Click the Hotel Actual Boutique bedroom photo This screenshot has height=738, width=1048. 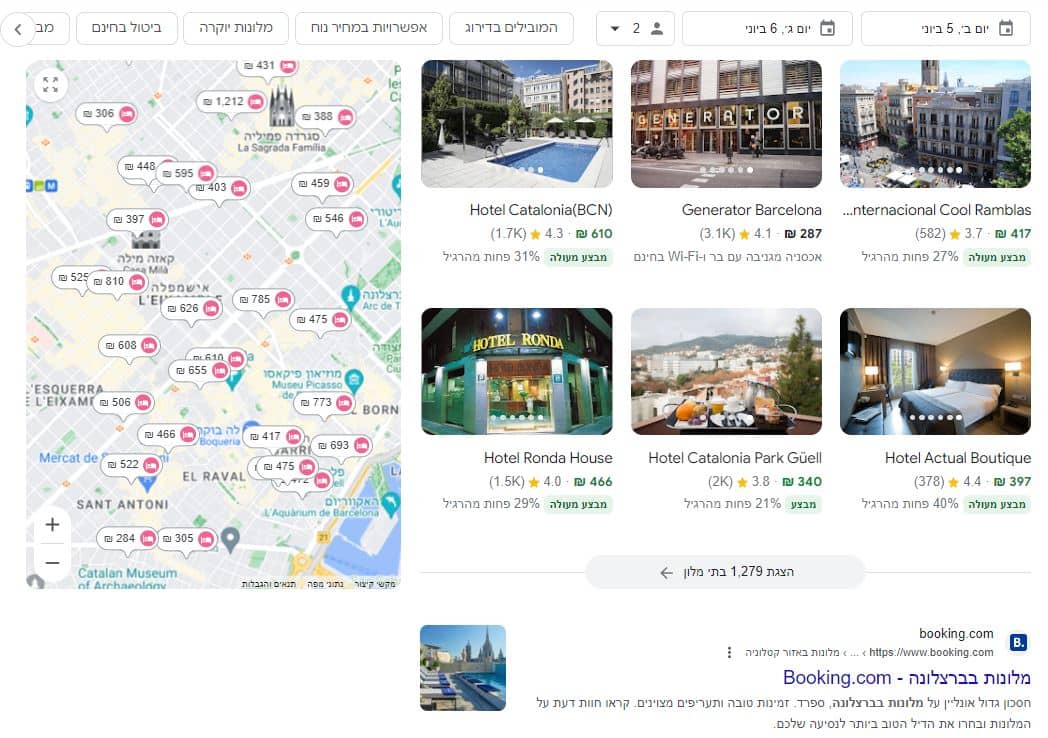(935, 372)
